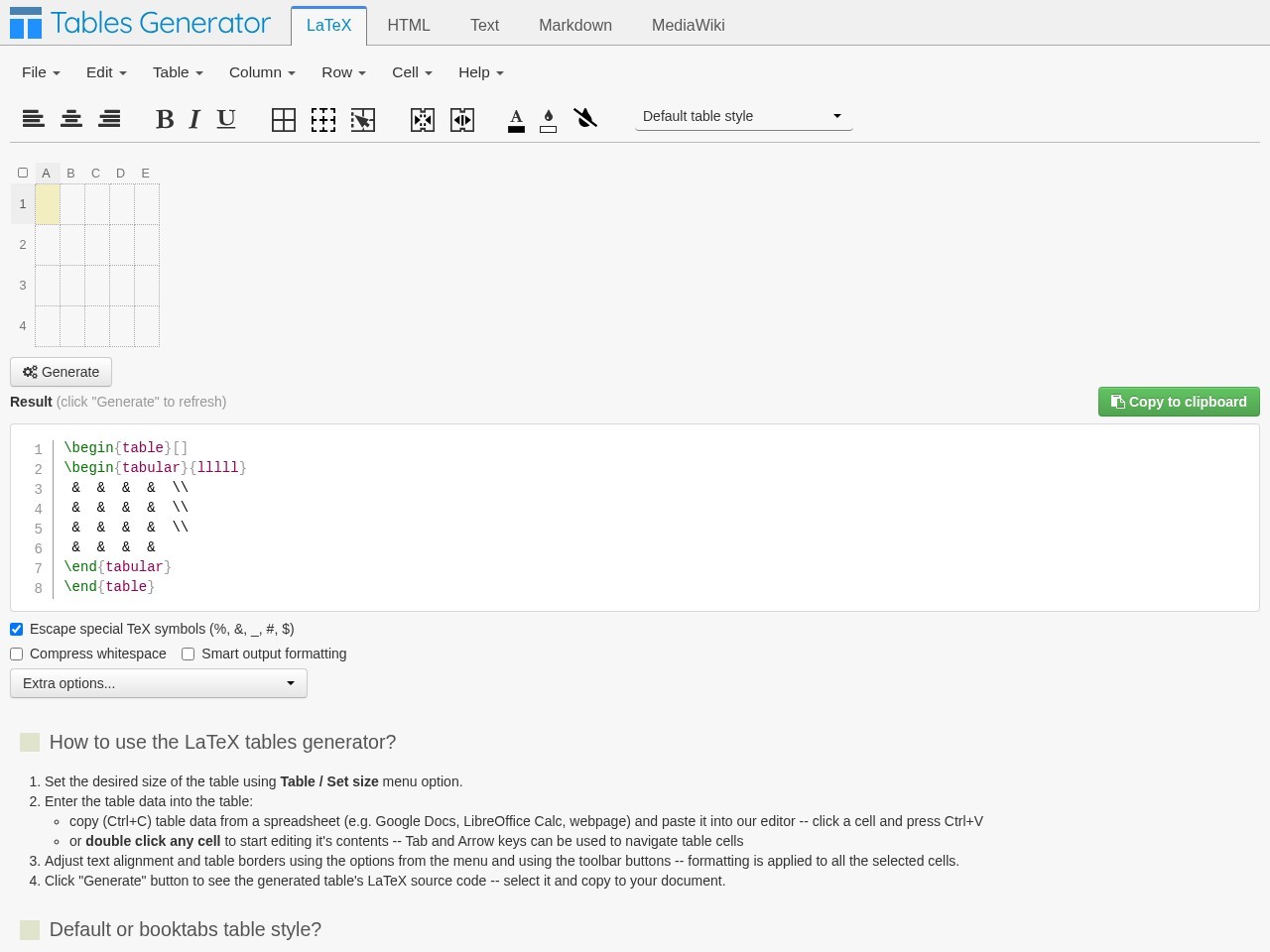The width and height of the screenshot is (1270, 952).
Task: Toggle bold formatting
Action: 165,119
